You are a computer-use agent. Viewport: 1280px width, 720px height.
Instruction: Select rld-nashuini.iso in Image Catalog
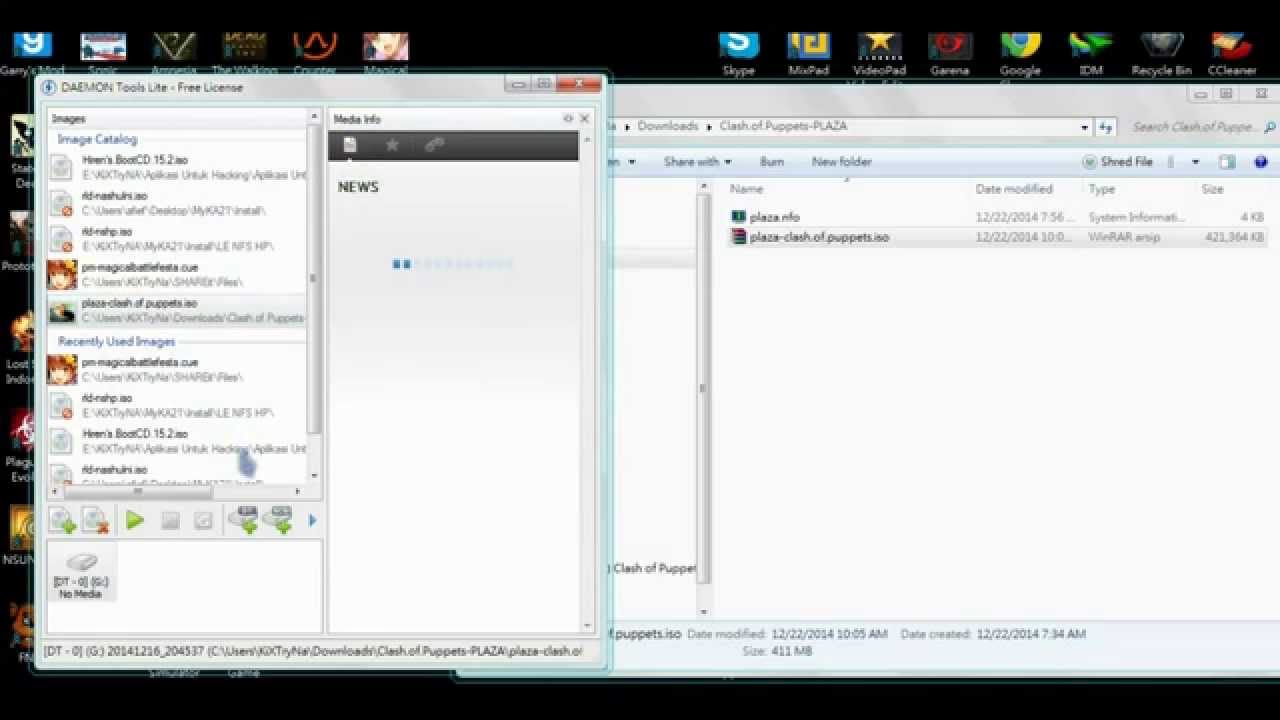[177, 203]
